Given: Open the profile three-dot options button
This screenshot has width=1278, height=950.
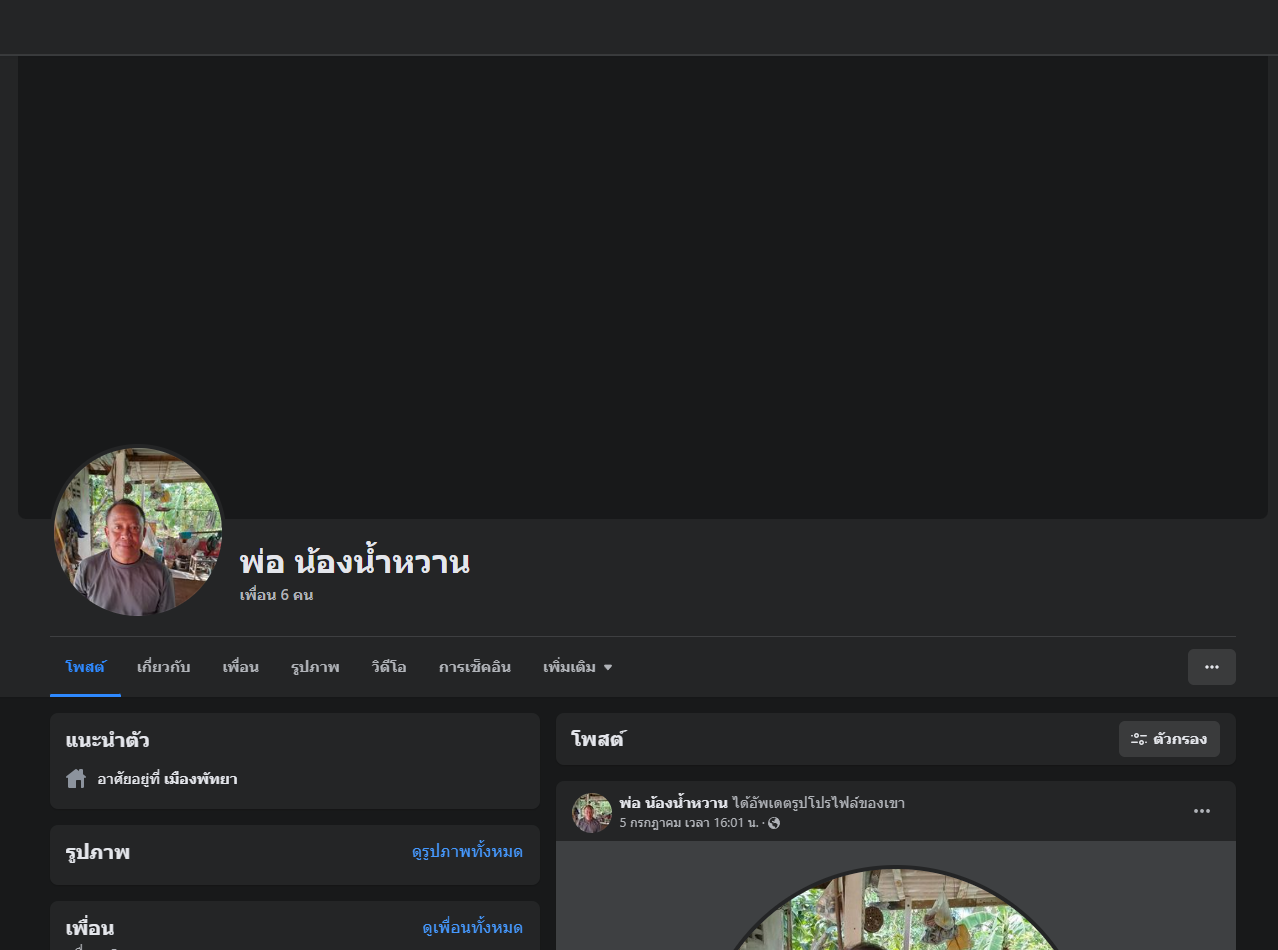Looking at the screenshot, I should click(x=1211, y=667).
